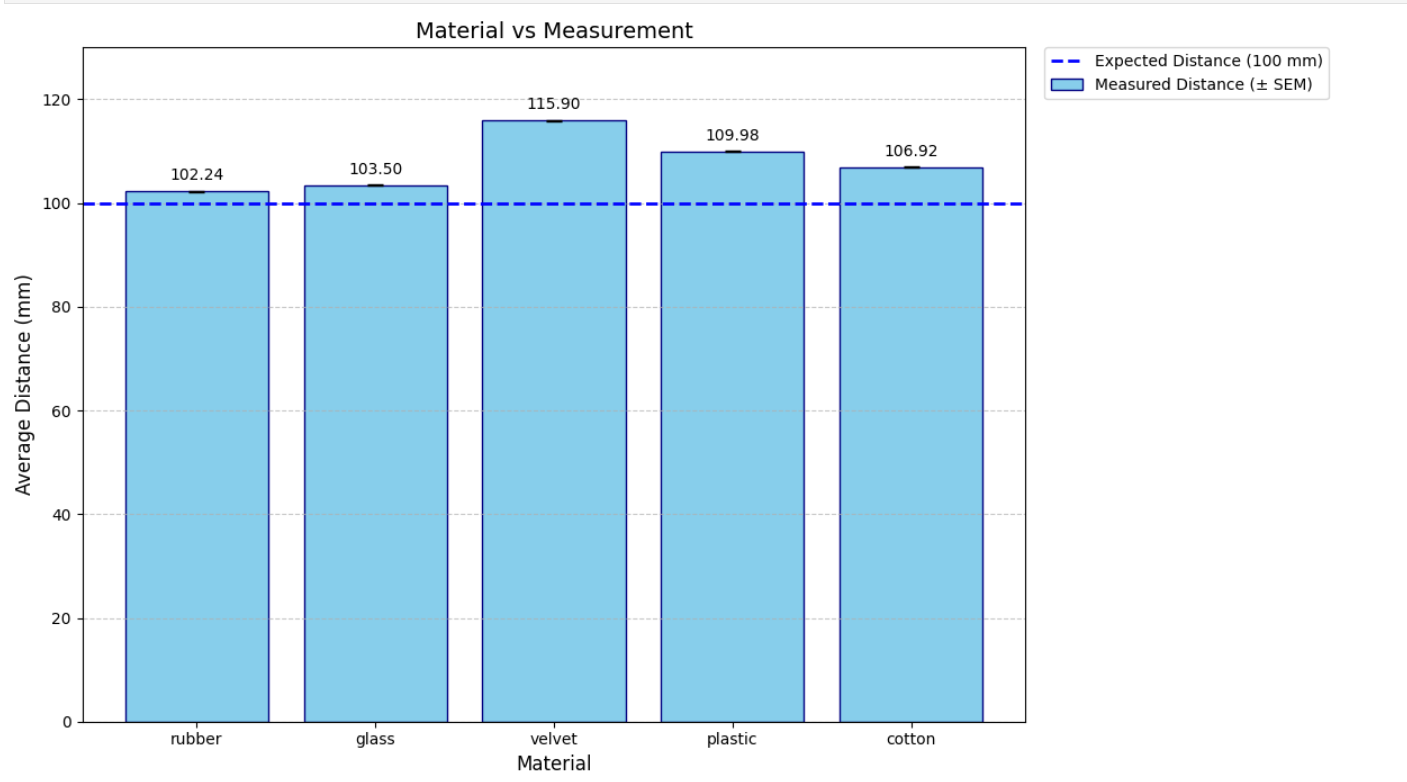Viewport: 1407px width, 782px height.
Task: Click the 115.90 value label
Action: (553, 104)
